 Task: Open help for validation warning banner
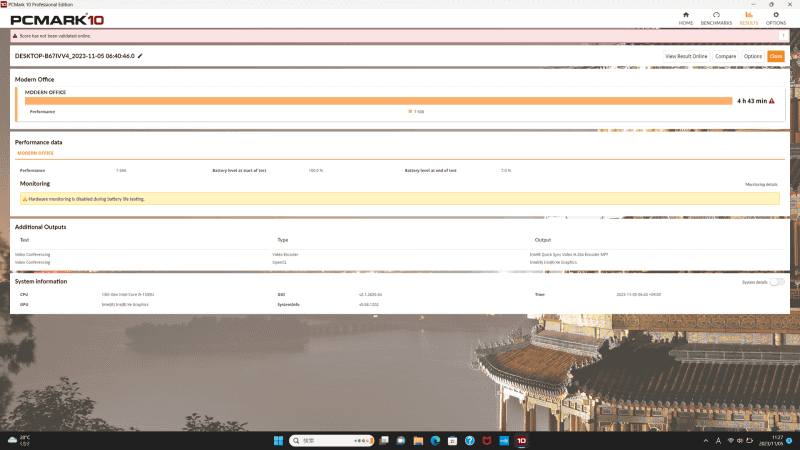pyautogui.click(x=783, y=36)
